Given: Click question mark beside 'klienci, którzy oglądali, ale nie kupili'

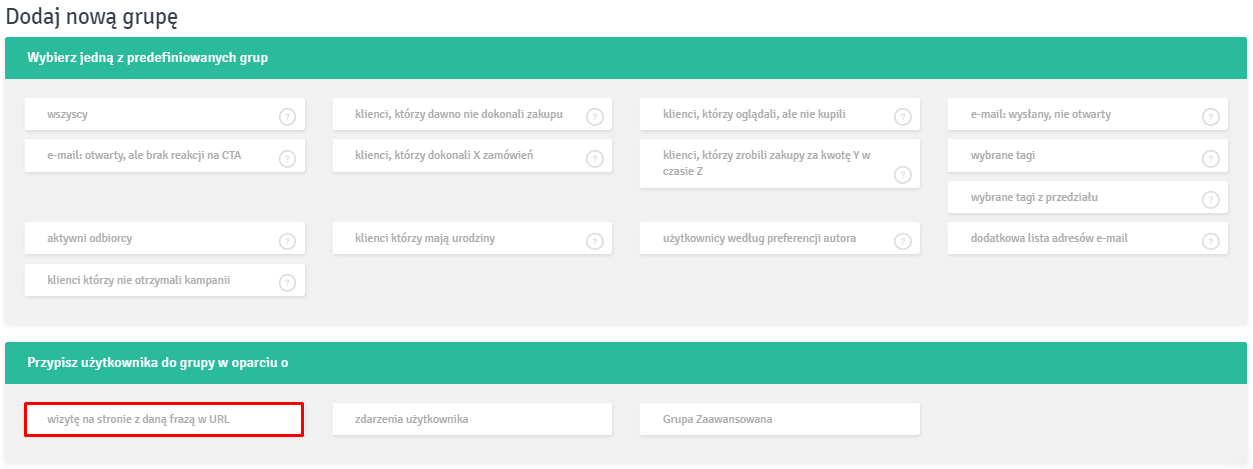Looking at the screenshot, I should (903, 117).
